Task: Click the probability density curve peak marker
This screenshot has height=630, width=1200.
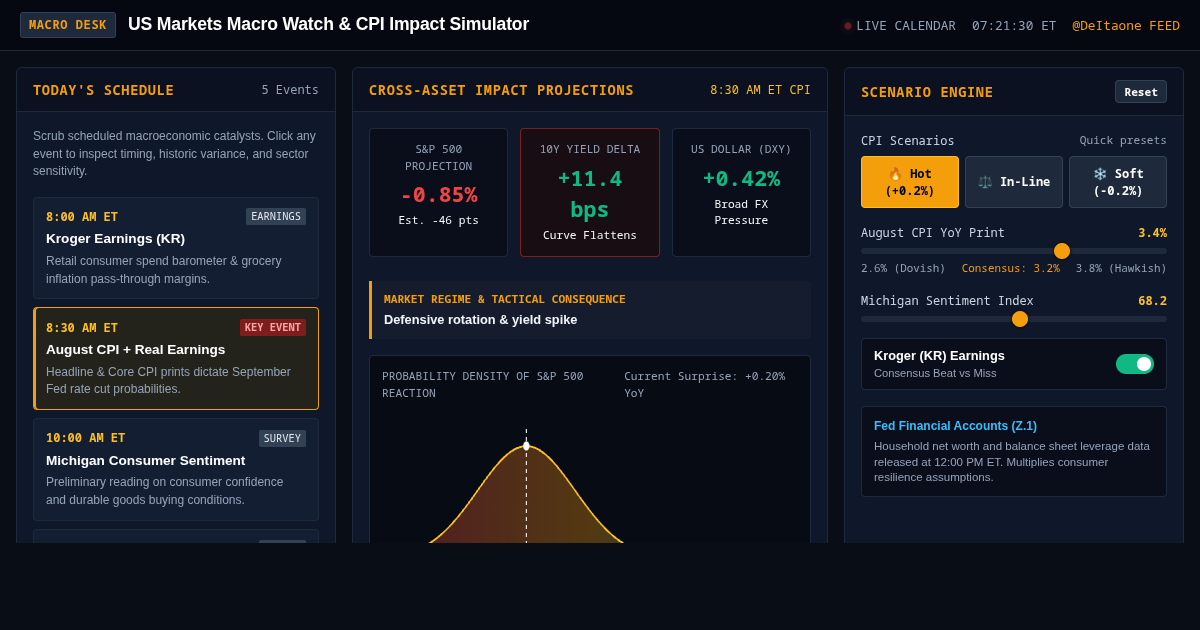Action: click(526, 446)
